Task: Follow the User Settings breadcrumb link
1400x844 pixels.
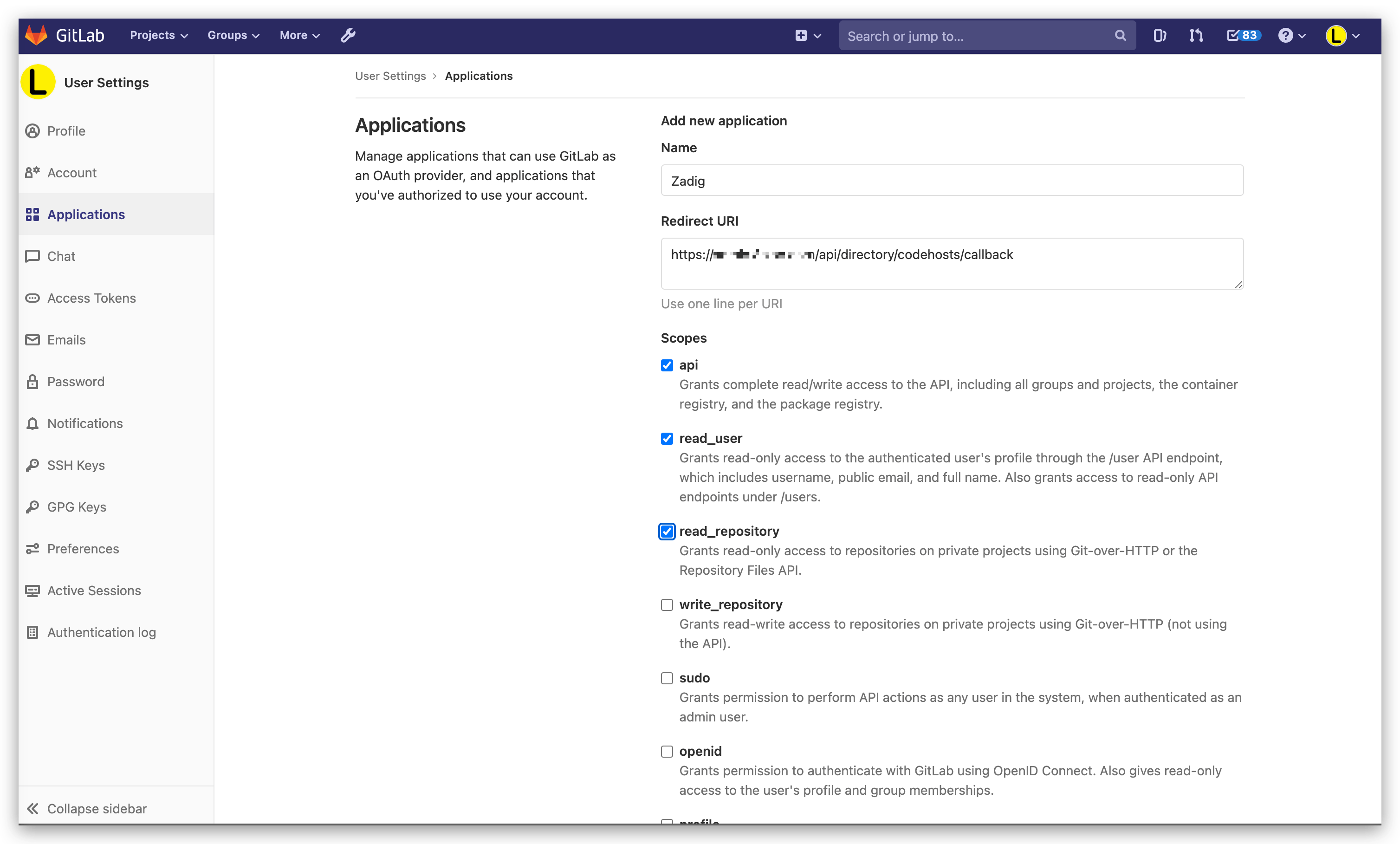Action: click(x=390, y=76)
